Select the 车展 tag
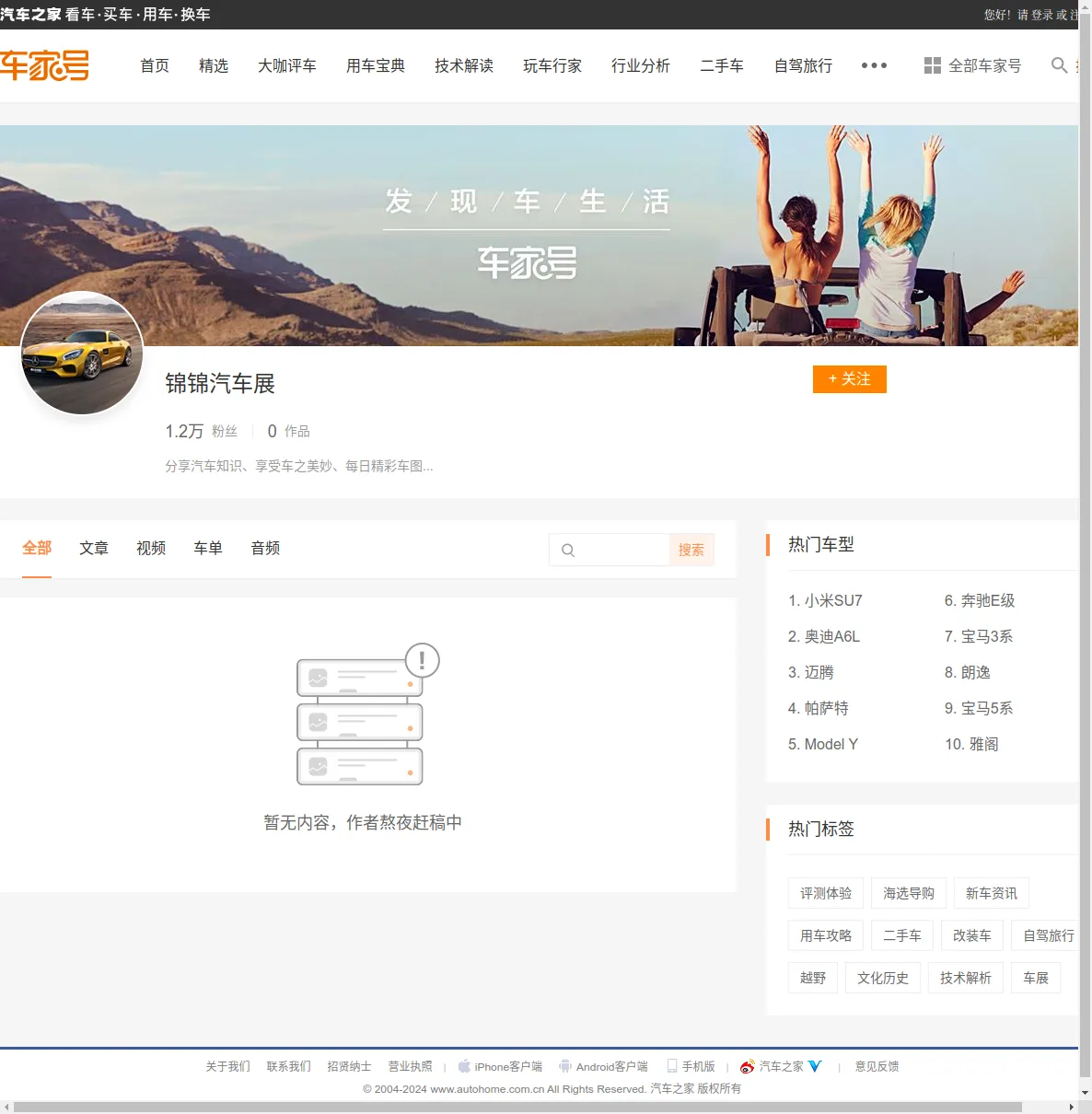 (x=1036, y=978)
